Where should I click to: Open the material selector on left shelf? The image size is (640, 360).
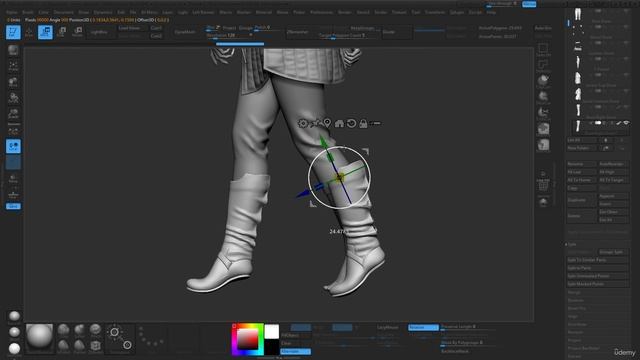point(13,115)
